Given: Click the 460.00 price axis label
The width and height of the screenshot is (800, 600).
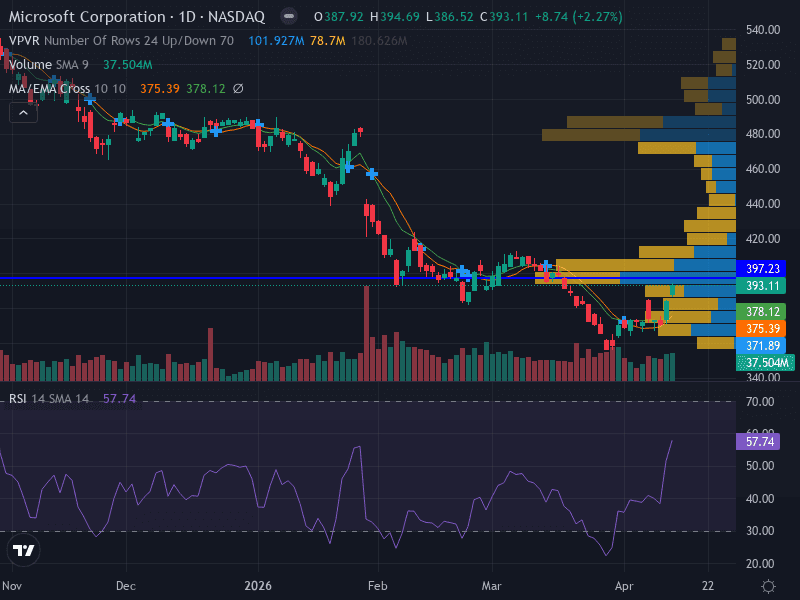Looking at the screenshot, I should [763, 169].
